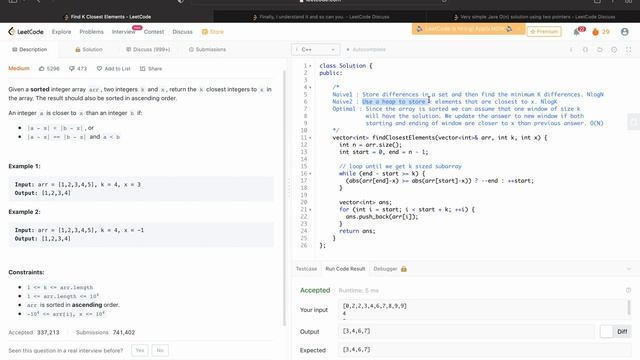
Task: Switch to 'Very simple Java O(n)' browser tab
Action: (x=533, y=17)
